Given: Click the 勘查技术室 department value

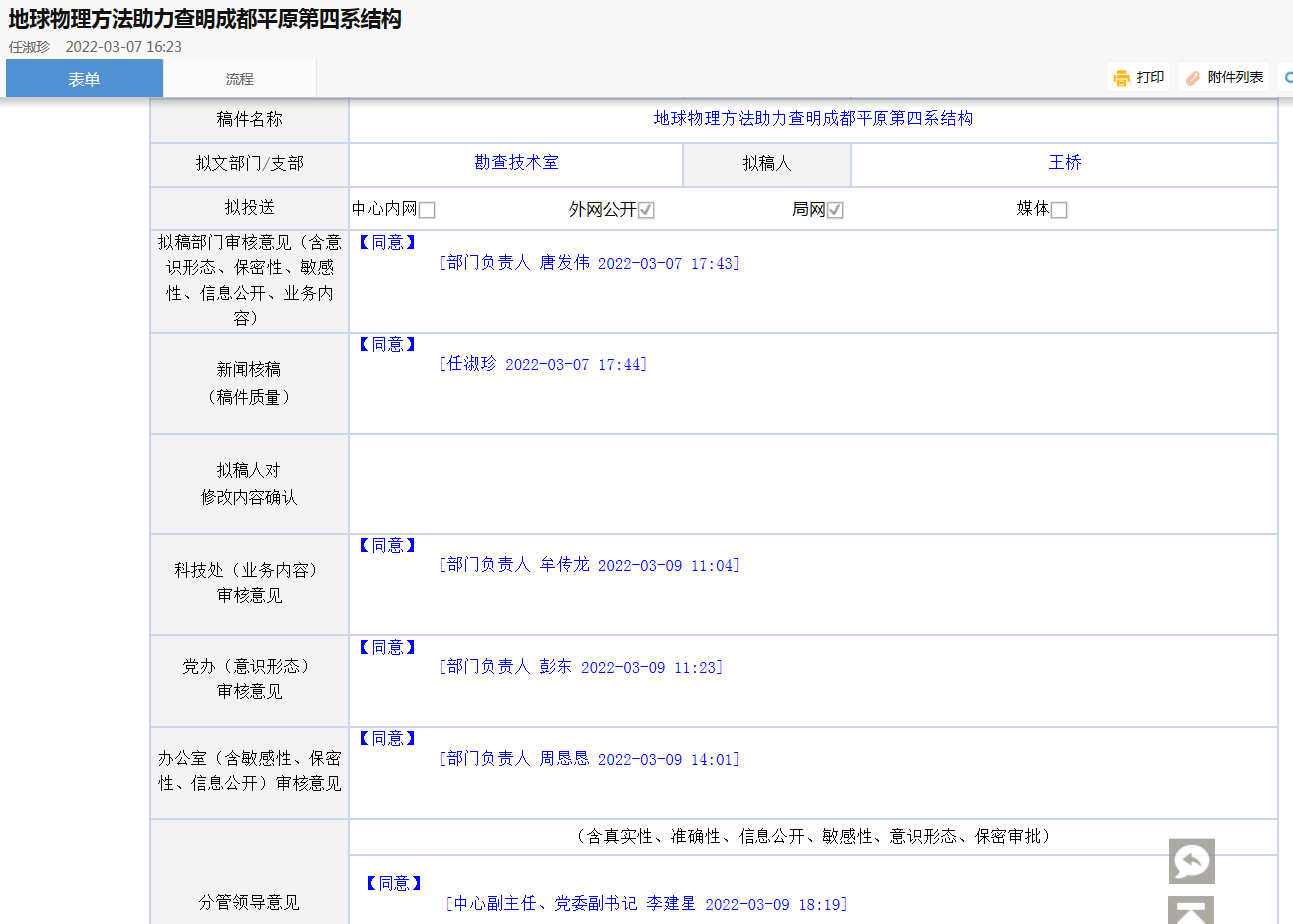Looking at the screenshot, I should (516, 162).
